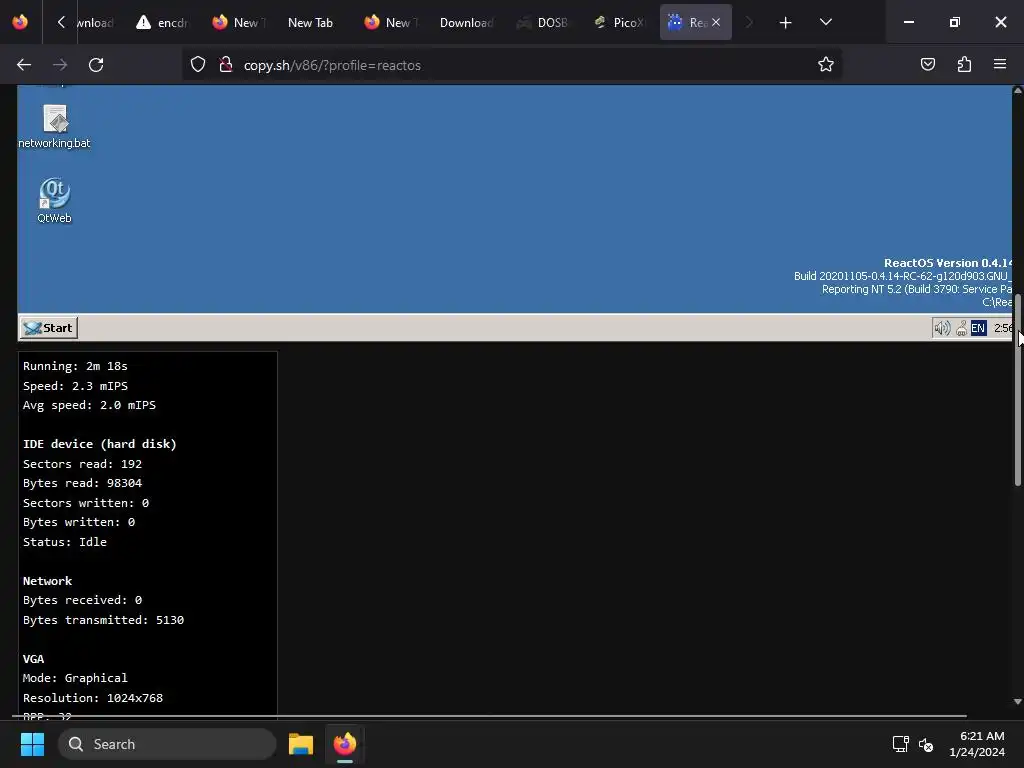The width and height of the screenshot is (1024, 768).
Task: Select the 'Bytes transmitted: 5130' line
Action: point(103,620)
